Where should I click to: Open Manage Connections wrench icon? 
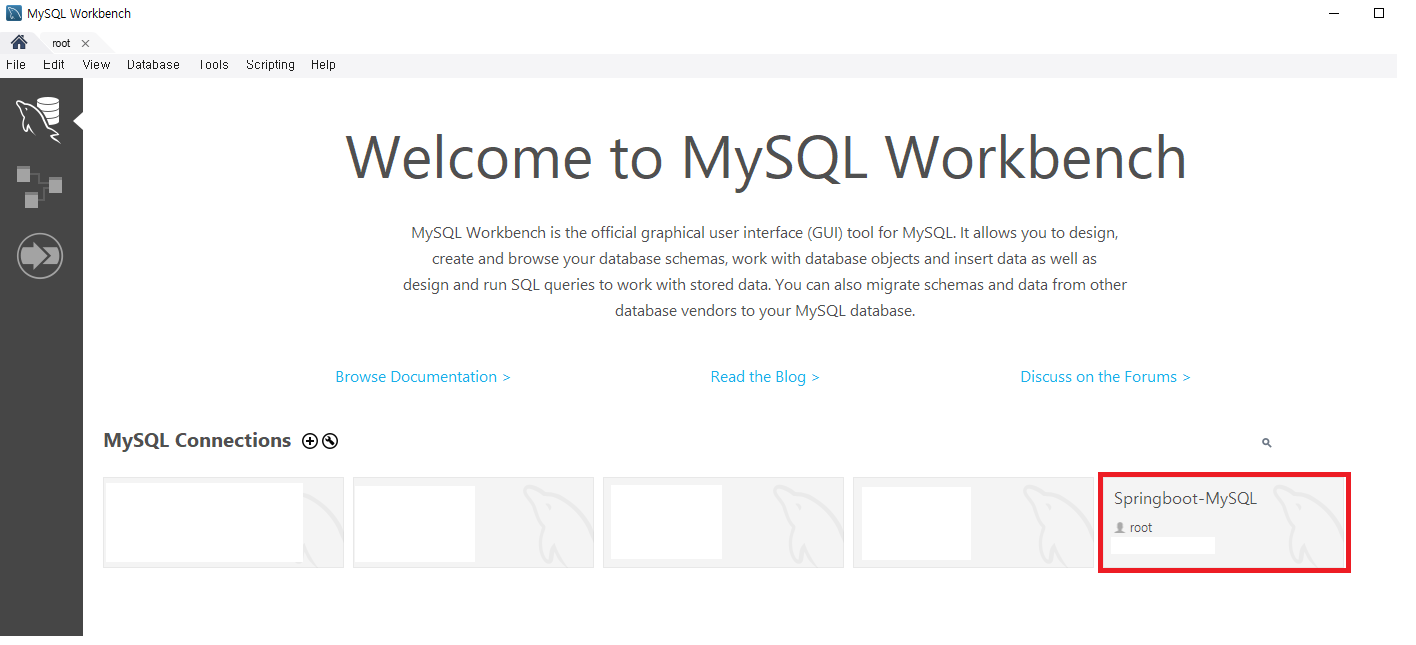point(330,441)
